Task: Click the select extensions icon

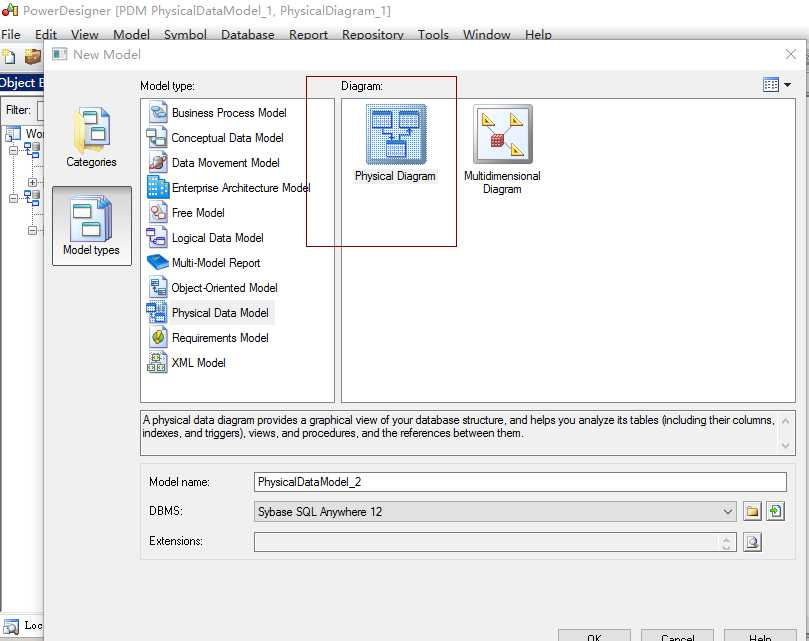Action: pyautogui.click(x=753, y=542)
